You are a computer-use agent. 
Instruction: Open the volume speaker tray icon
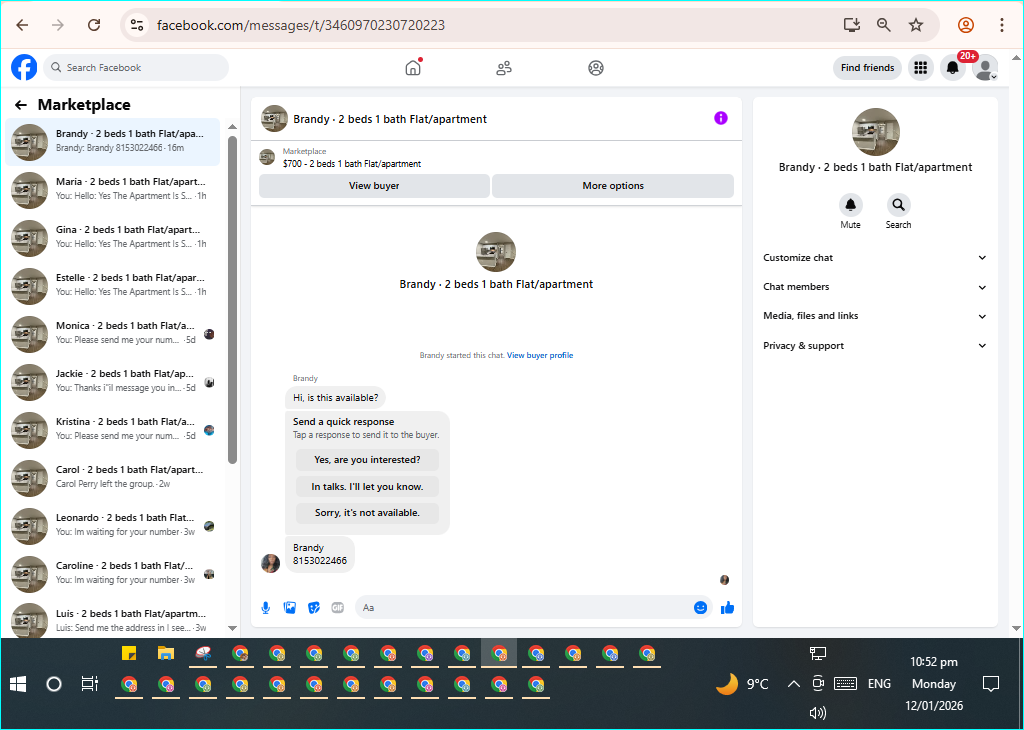(x=817, y=713)
